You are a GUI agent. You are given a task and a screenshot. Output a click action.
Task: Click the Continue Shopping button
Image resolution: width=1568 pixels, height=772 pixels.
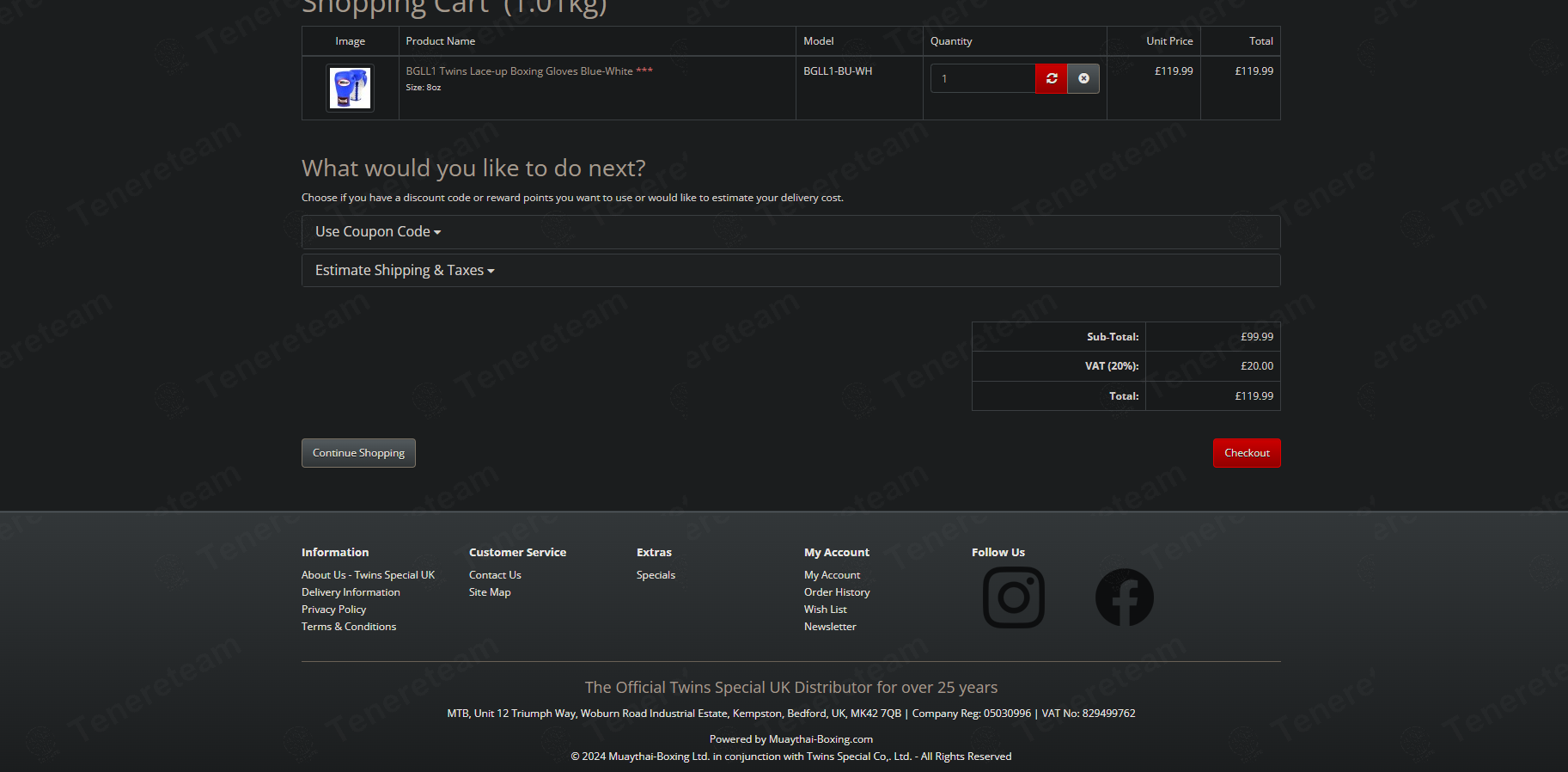tap(358, 453)
